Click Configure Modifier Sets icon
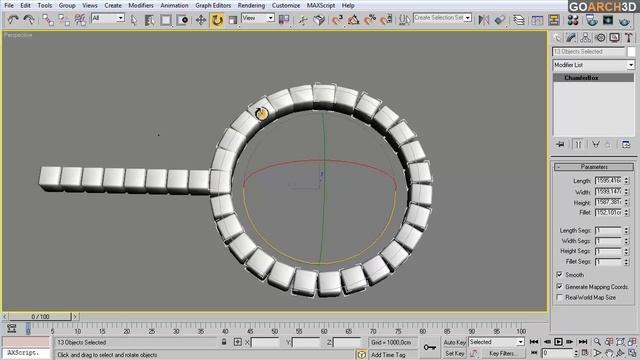Image resolution: width=640 pixels, height=360 pixels. click(x=626, y=144)
